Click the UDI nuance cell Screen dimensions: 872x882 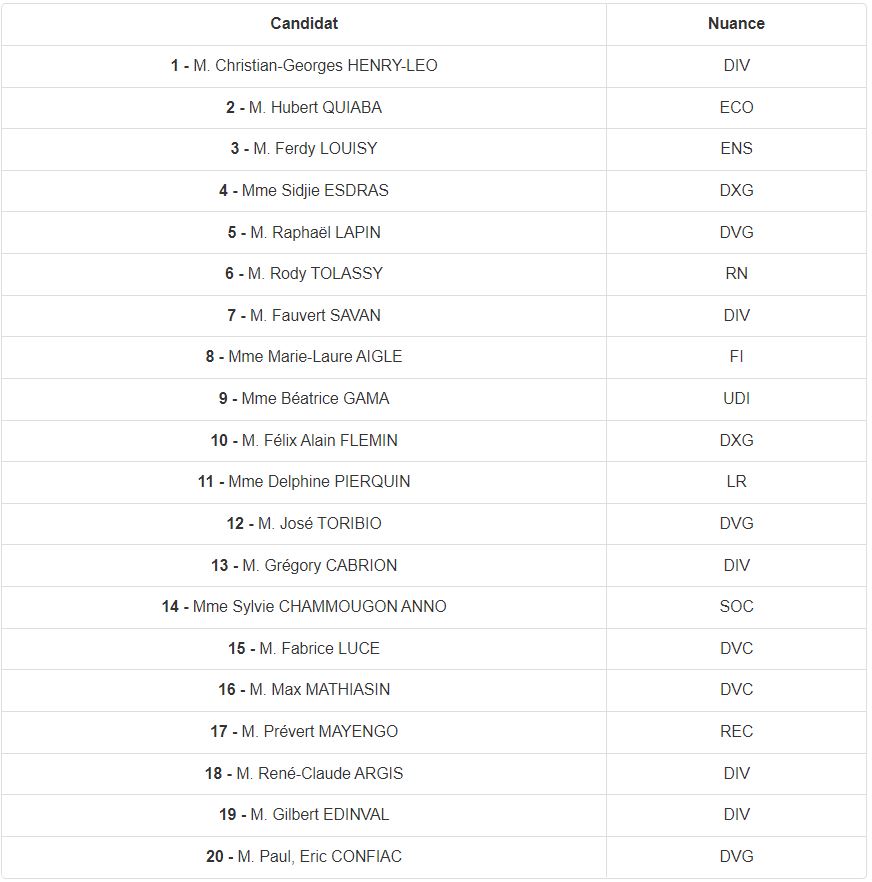(736, 399)
